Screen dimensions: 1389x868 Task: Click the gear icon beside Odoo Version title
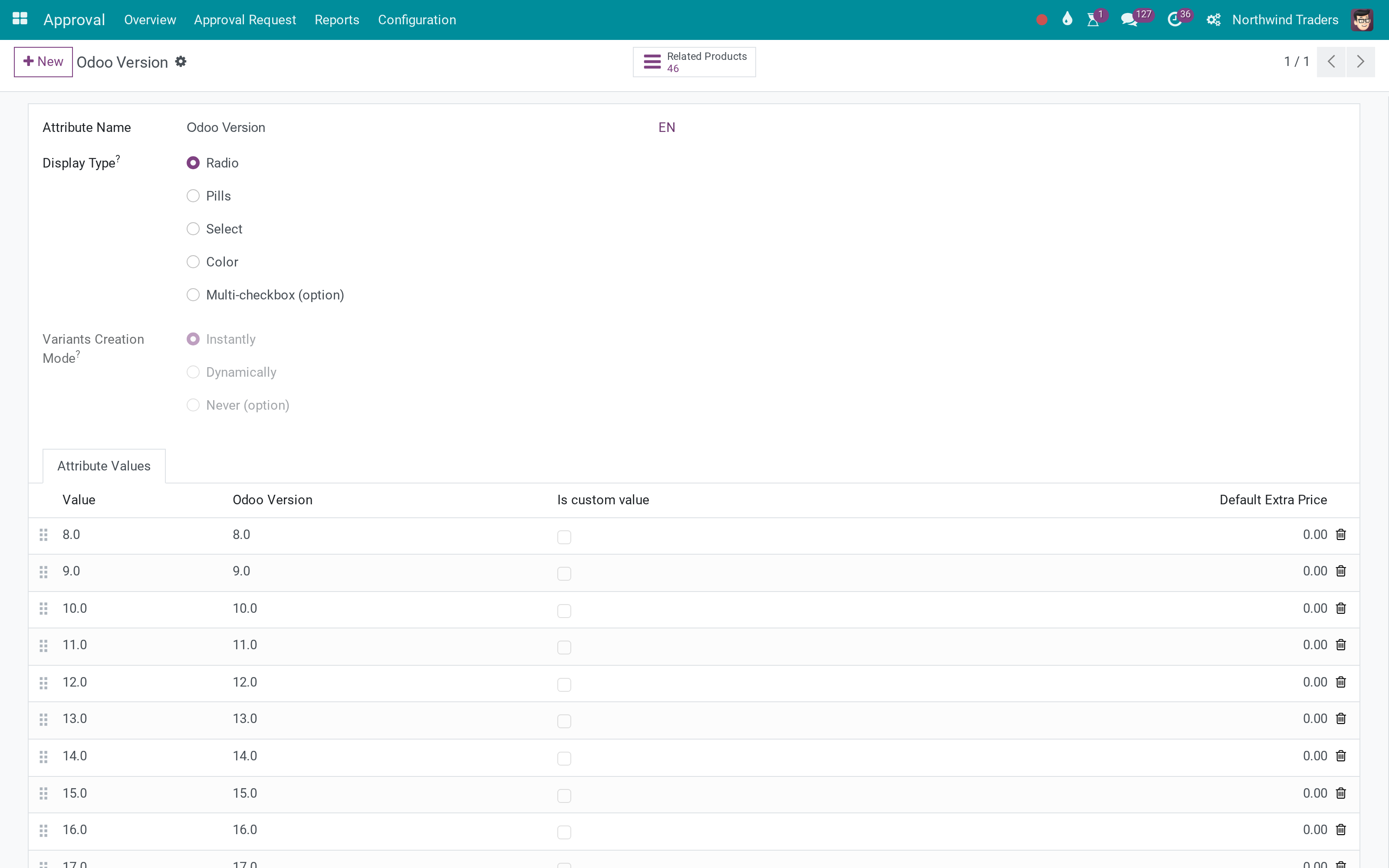coord(181,62)
